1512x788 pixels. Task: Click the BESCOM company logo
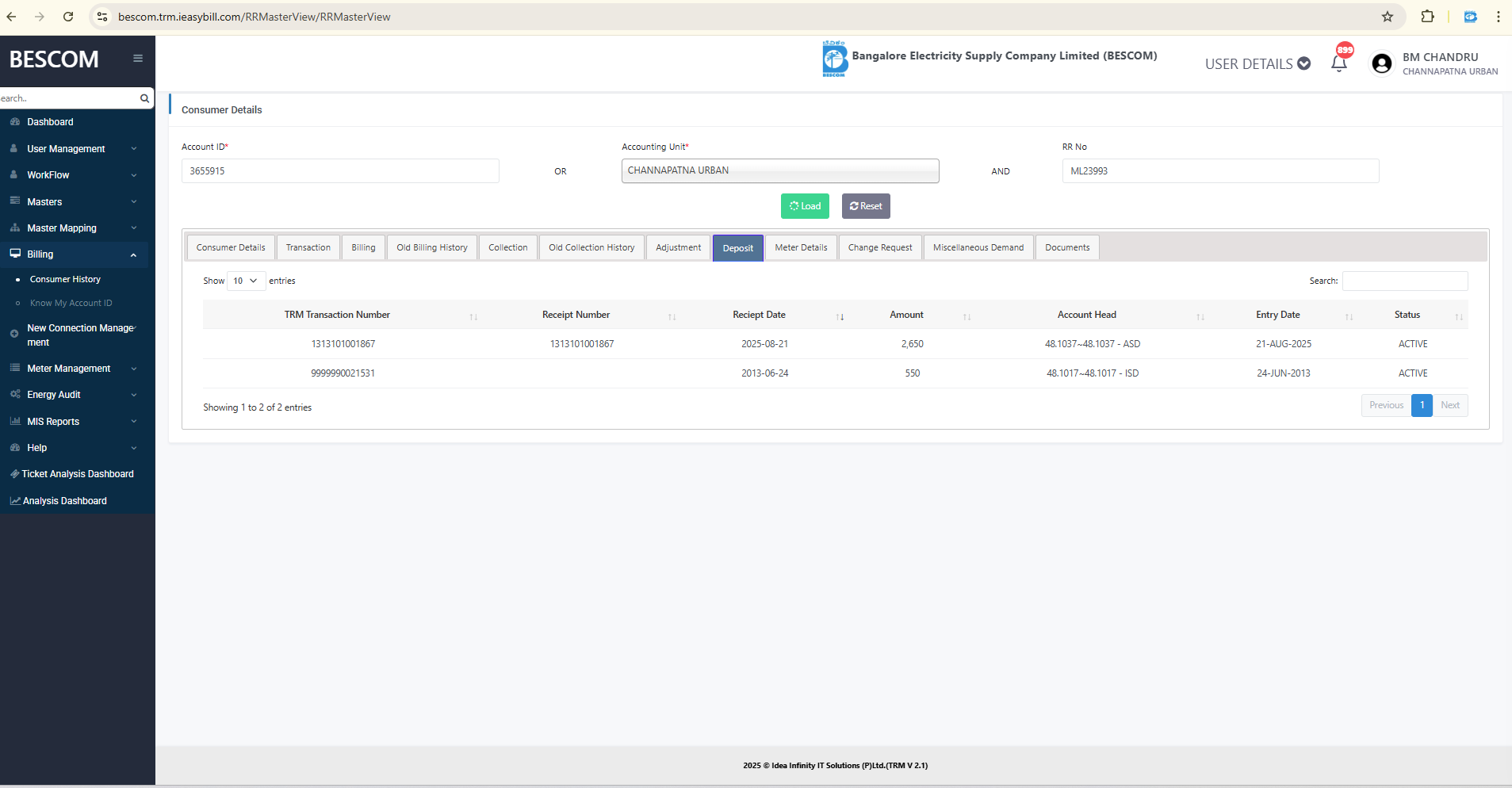coord(834,59)
